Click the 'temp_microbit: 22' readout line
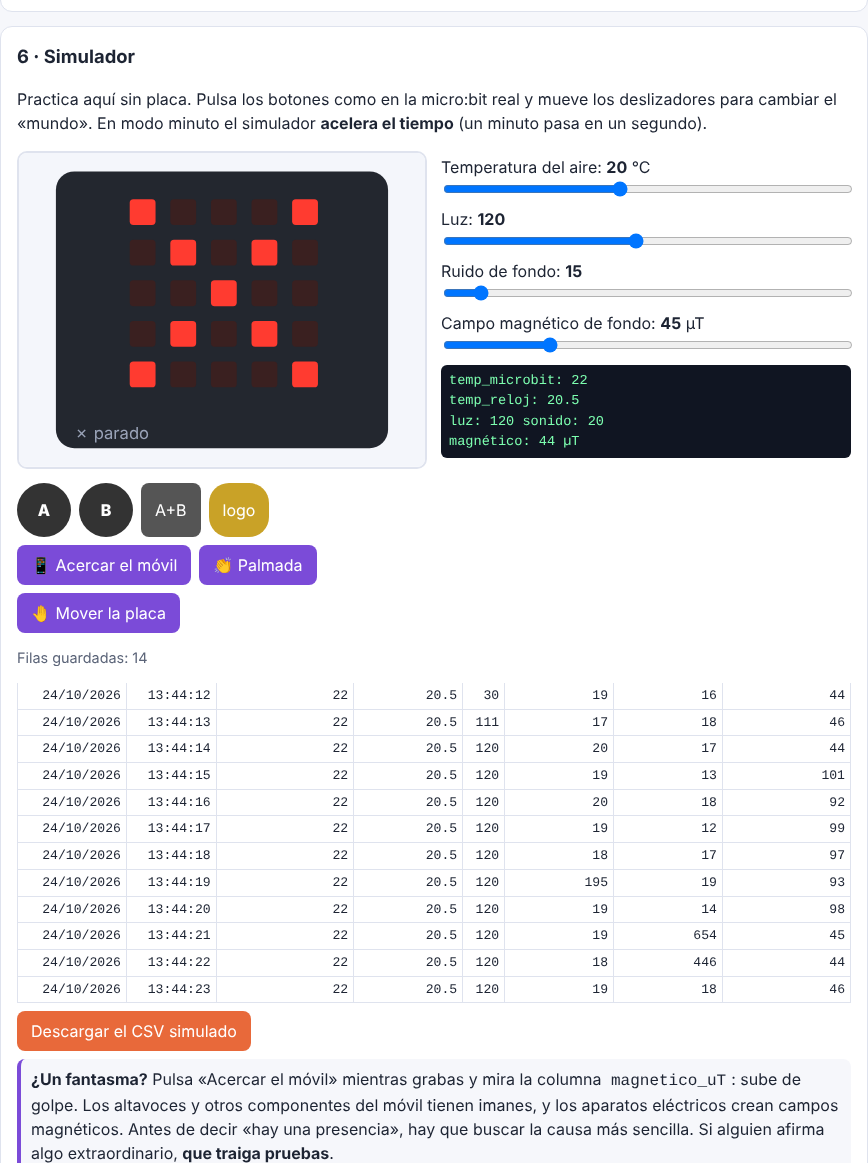The image size is (868, 1163). pos(518,380)
